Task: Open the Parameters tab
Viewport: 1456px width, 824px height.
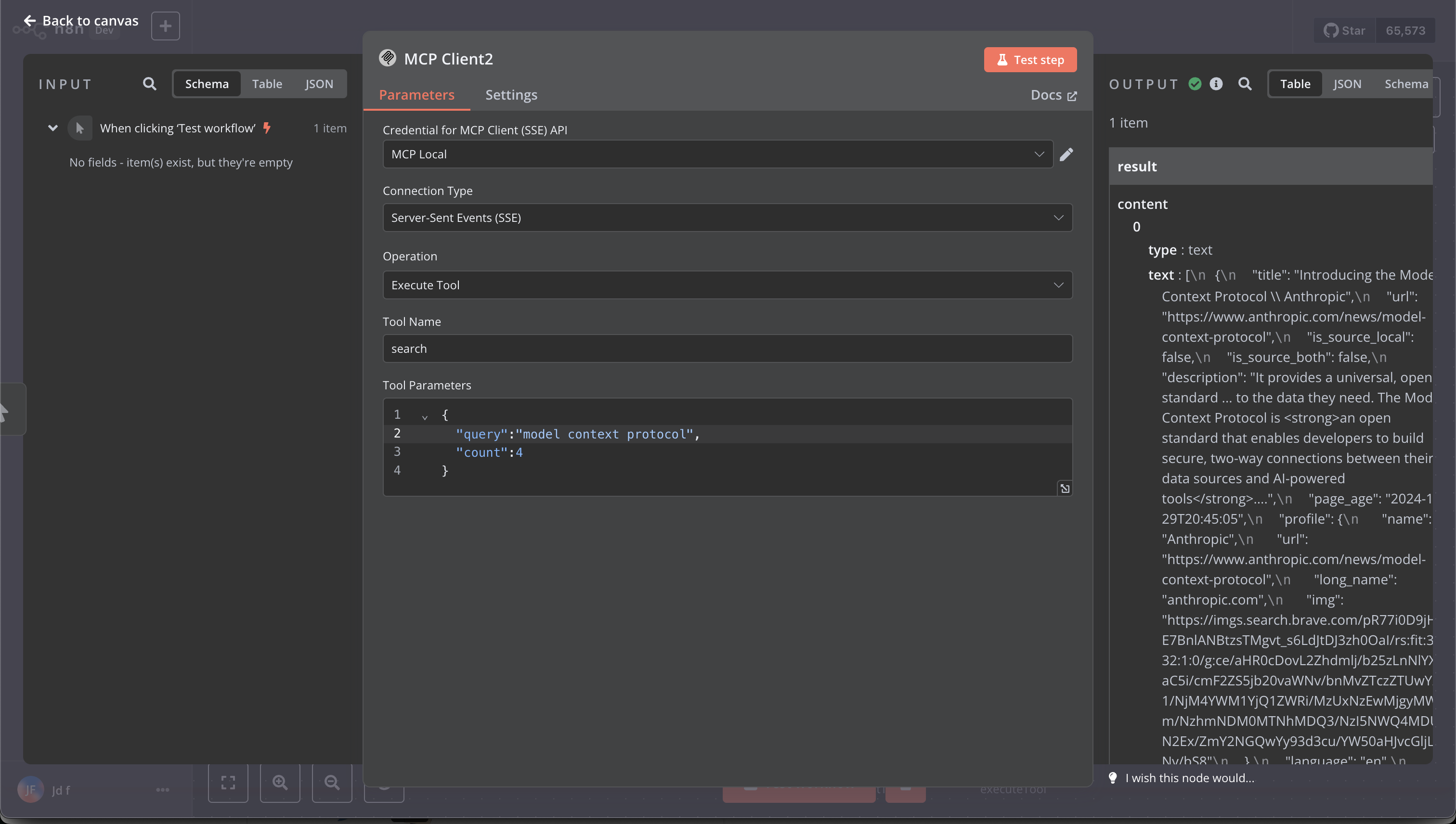Action: (416, 95)
